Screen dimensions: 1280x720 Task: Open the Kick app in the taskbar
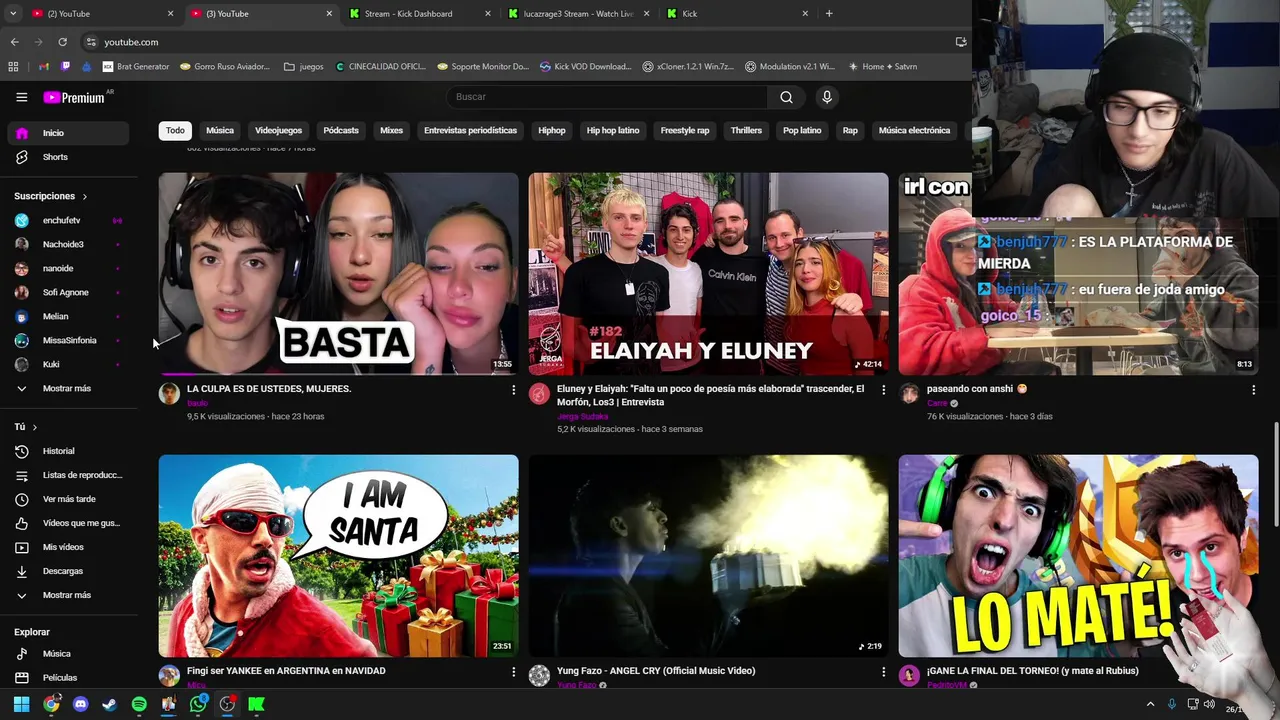point(256,704)
